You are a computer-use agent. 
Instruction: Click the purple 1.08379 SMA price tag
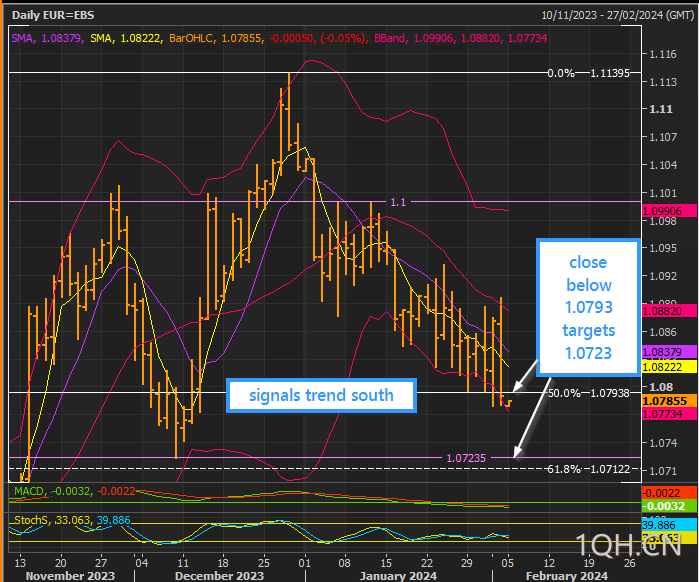(x=669, y=352)
